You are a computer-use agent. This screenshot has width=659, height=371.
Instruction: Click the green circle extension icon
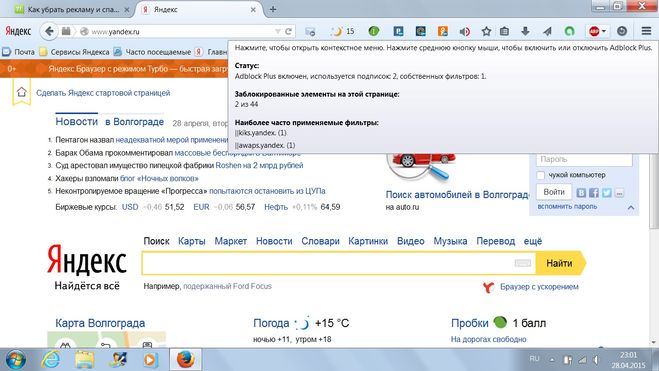[x=374, y=31]
